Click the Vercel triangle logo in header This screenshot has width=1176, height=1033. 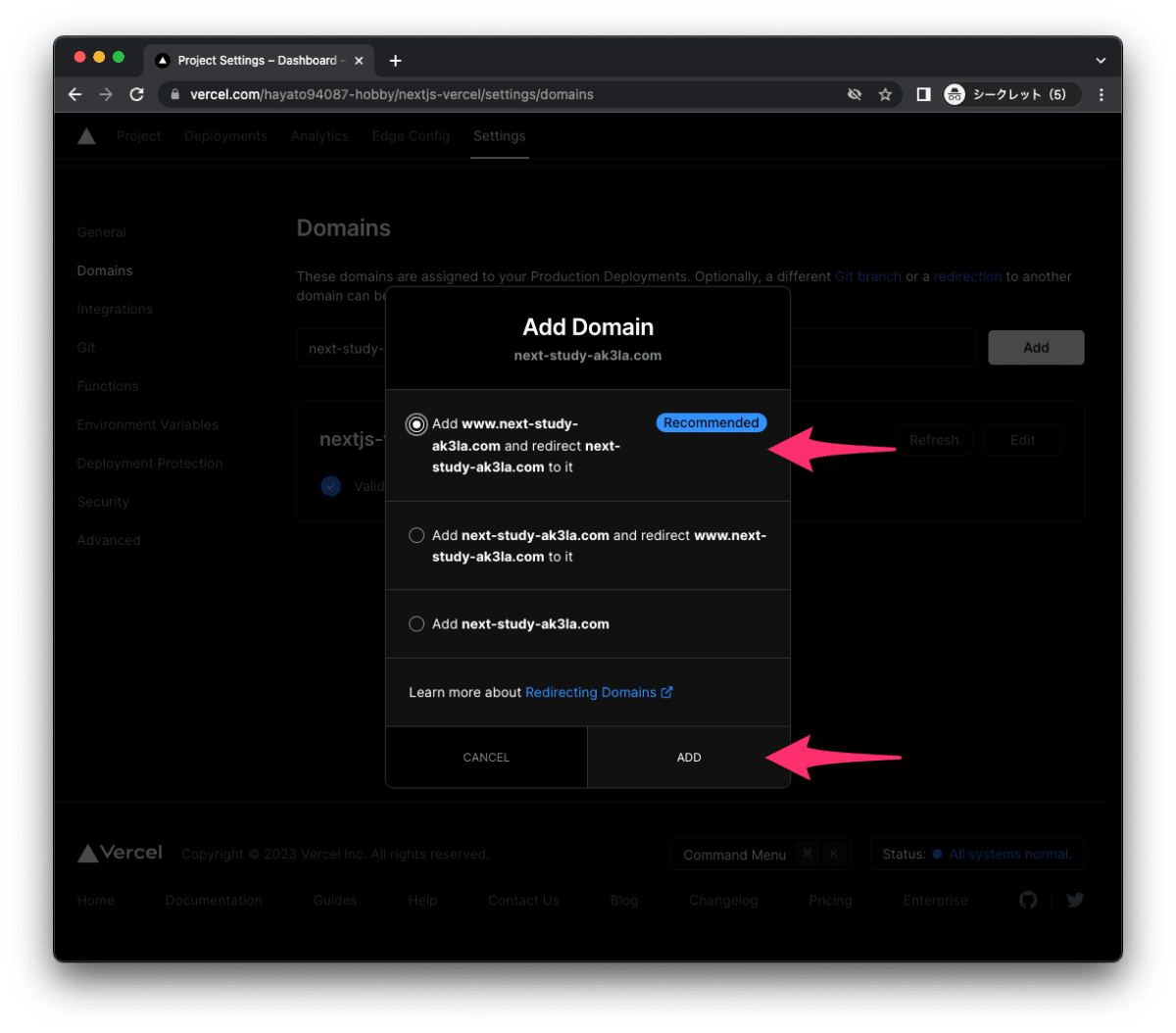[86, 136]
